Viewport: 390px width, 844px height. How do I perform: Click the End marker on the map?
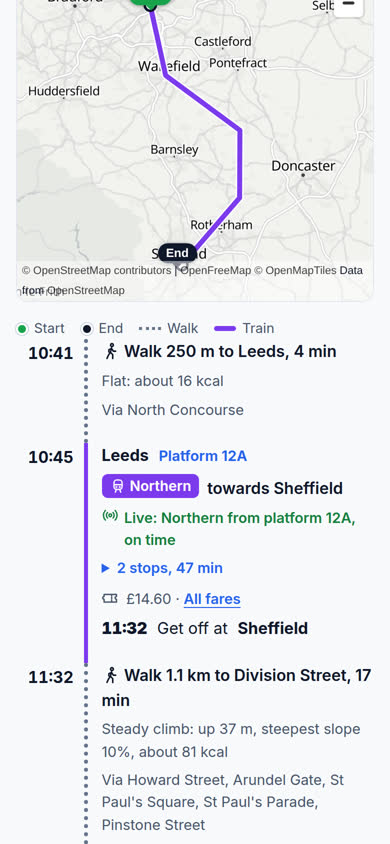(x=178, y=253)
